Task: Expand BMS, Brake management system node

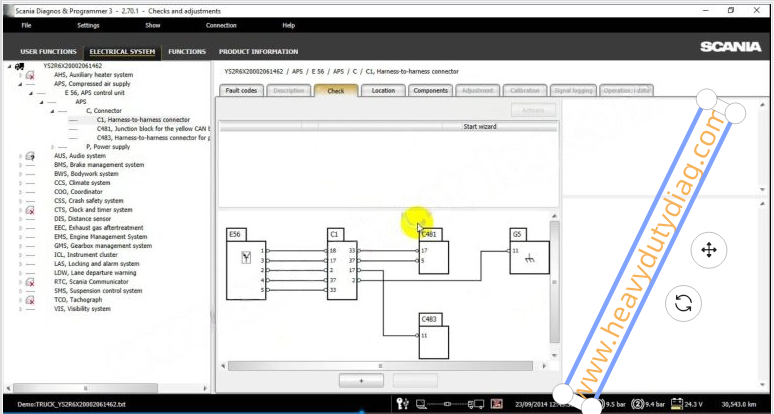Action: point(20,165)
